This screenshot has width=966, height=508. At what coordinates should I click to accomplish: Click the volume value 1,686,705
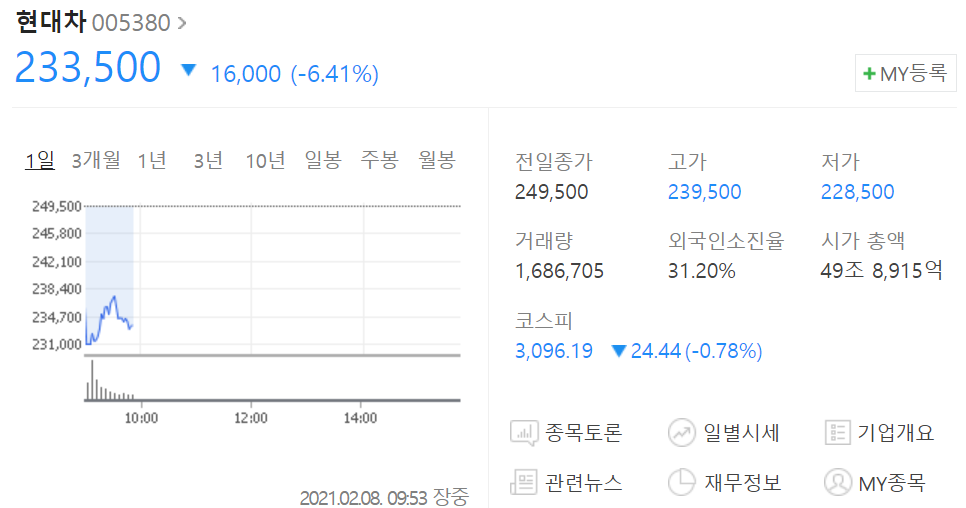pos(559,271)
